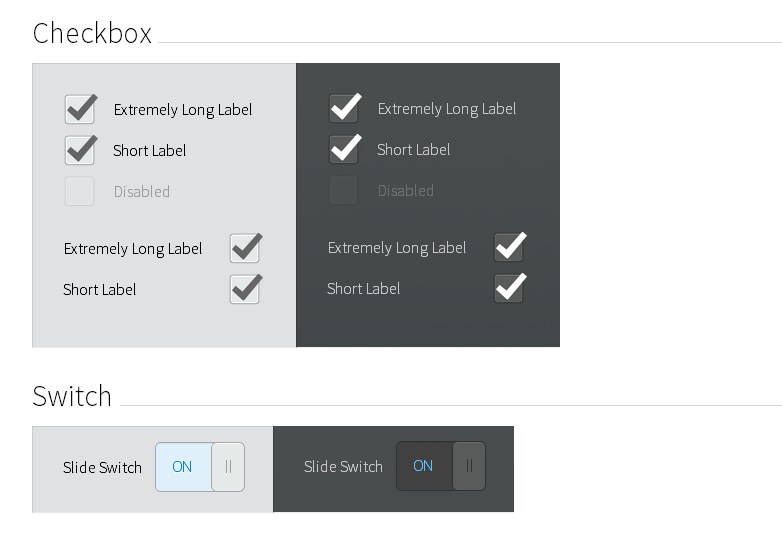Viewport: 782px width, 540px height.
Task: Toggle light-theme right-side Extremely Long Label checkbox
Action: [x=245, y=248]
